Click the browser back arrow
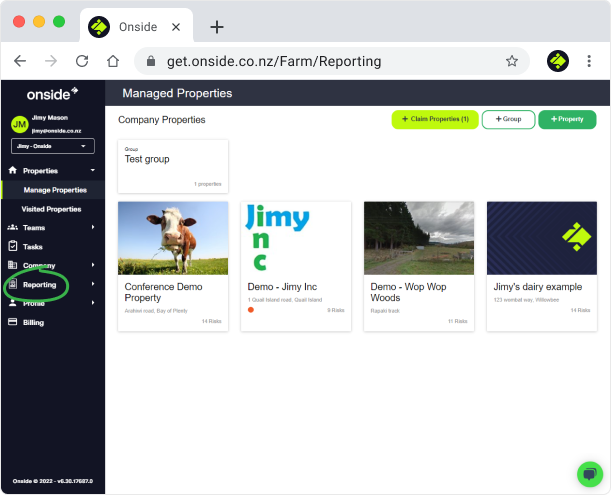 (x=20, y=61)
